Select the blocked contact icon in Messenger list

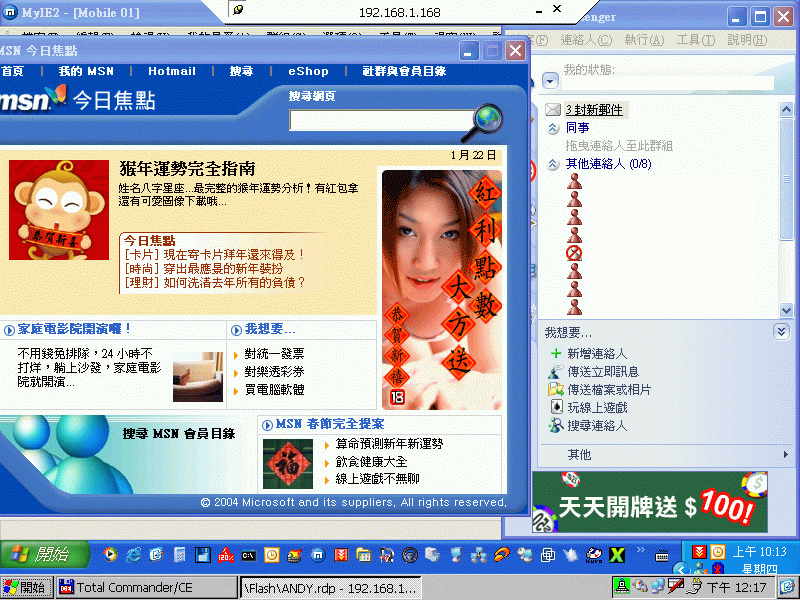pyautogui.click(x=574, y=253)
